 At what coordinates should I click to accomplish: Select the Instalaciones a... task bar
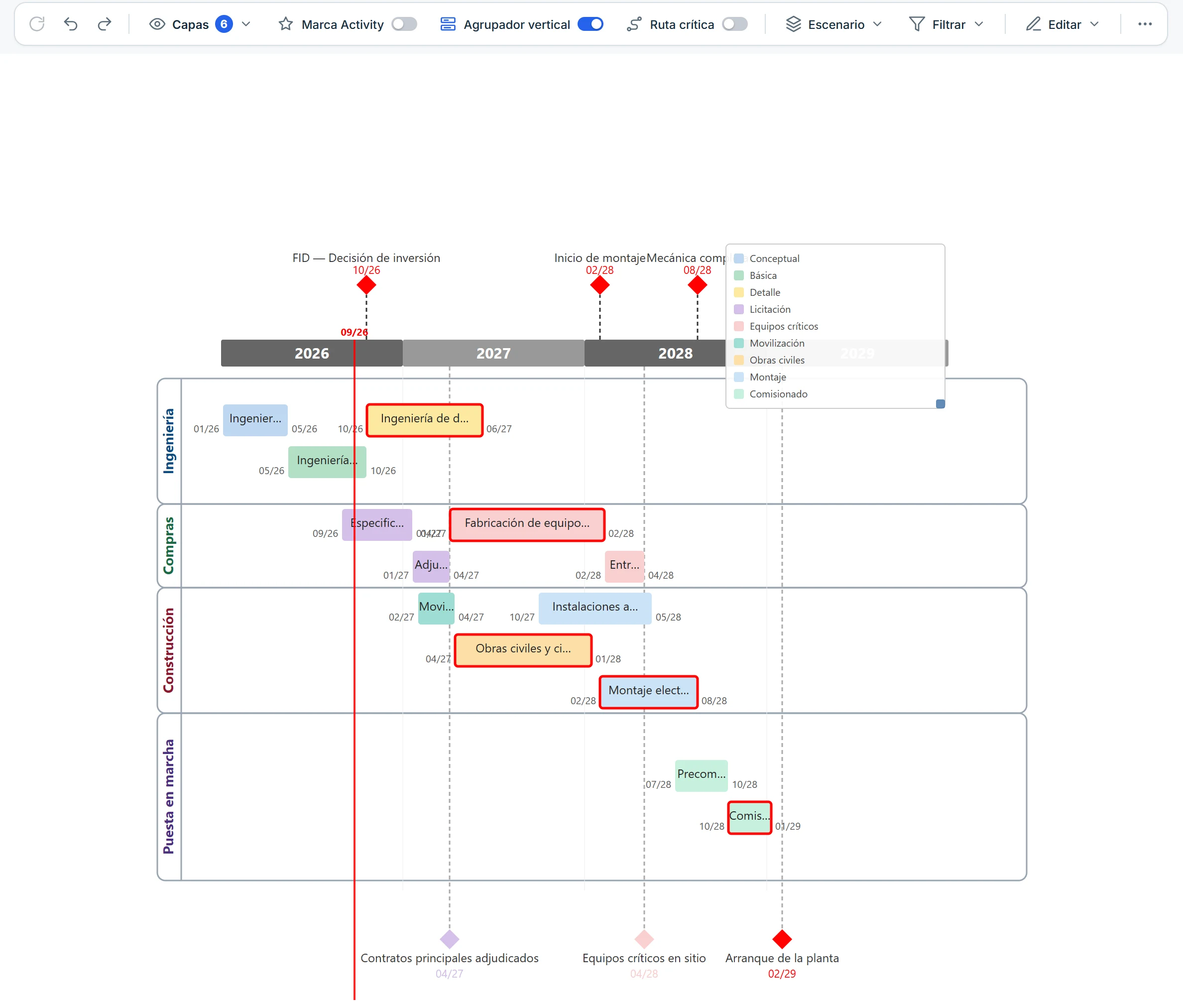point(595,608)
